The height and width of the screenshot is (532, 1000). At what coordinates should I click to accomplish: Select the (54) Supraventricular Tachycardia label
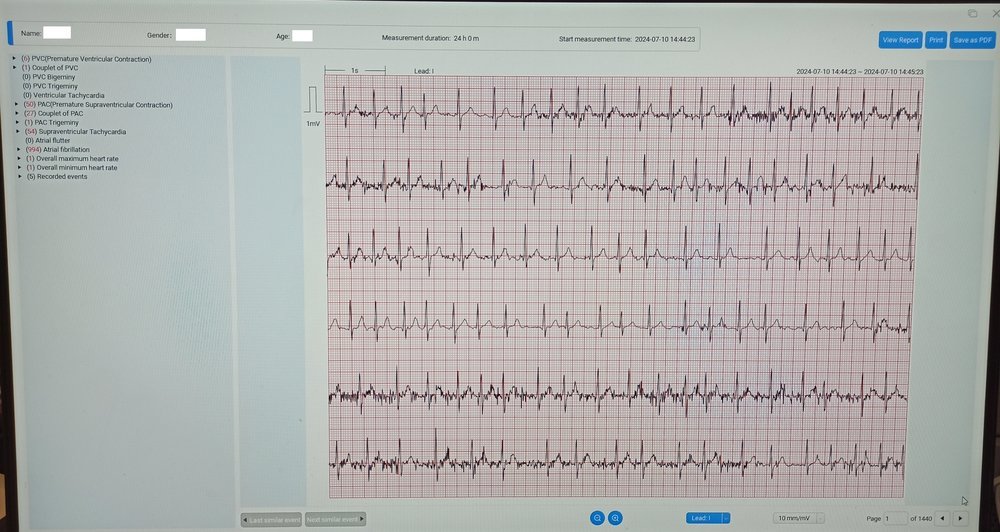point(75,131)
